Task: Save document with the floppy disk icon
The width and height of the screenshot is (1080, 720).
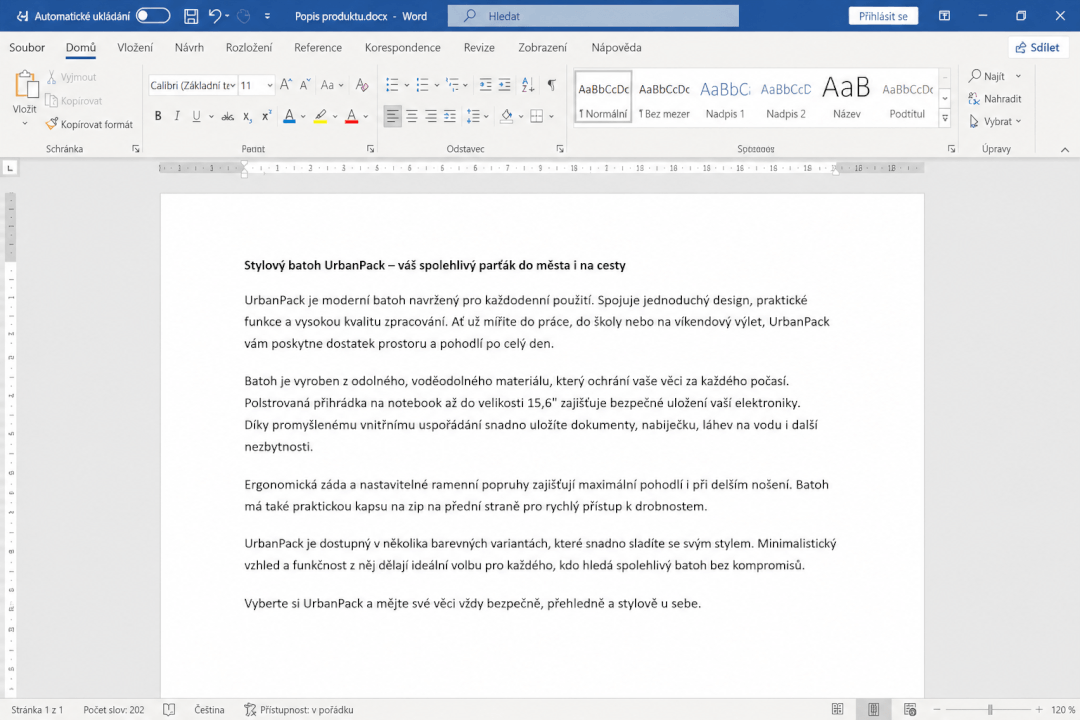Action: [191, 16]
